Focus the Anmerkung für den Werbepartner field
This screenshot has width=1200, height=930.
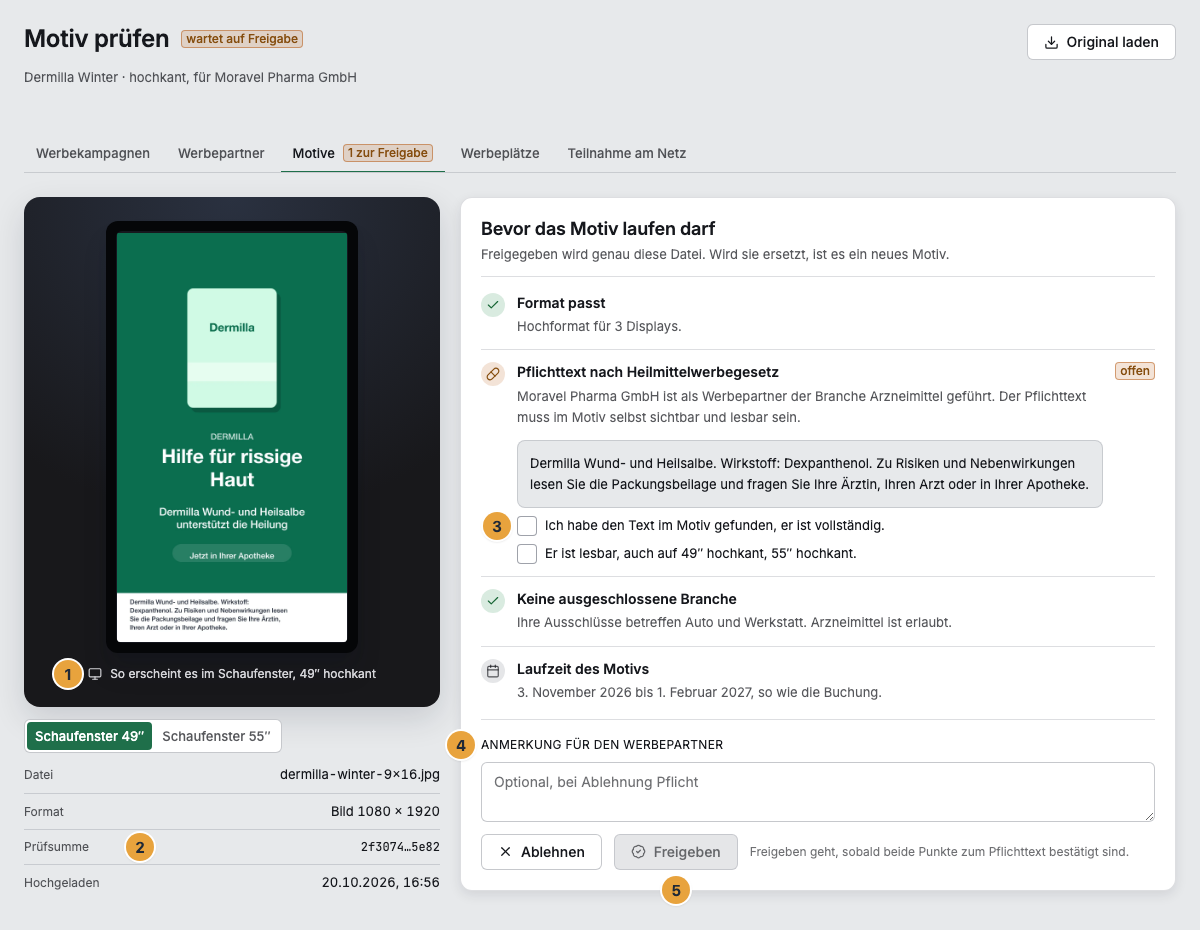(818, 792)
